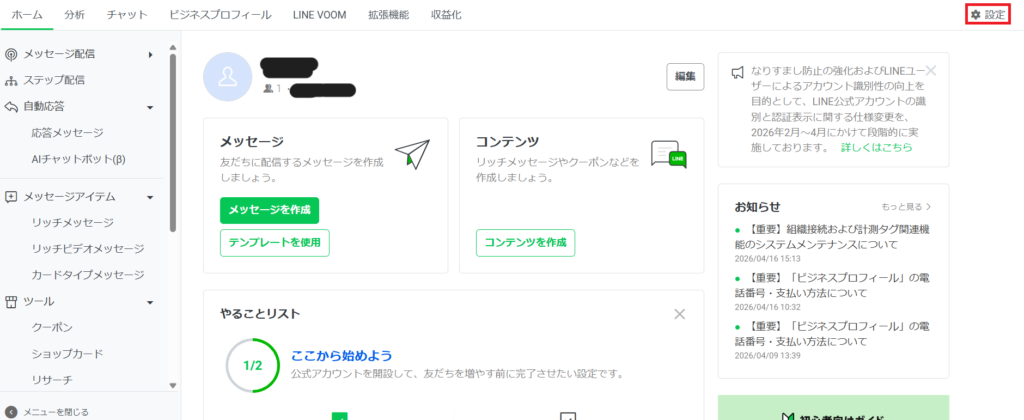Collapse the ツール sidebar section
The width and height of the screenshot is (1024, 420).
[150, 302]
